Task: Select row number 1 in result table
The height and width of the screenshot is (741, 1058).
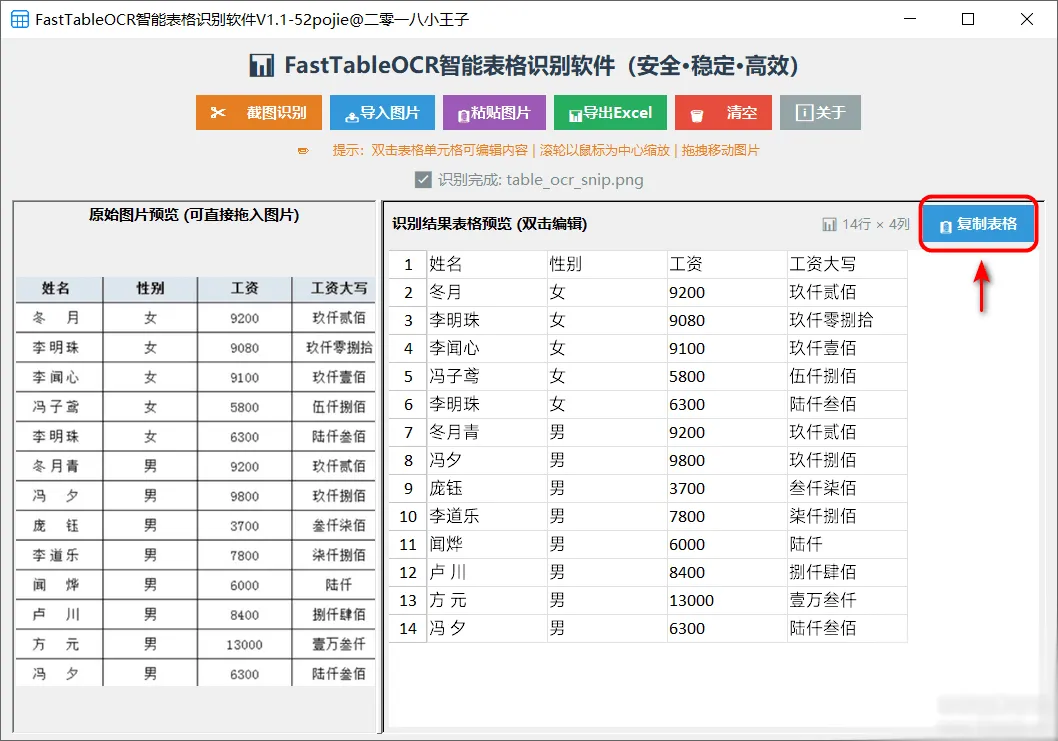Action: 408,264
